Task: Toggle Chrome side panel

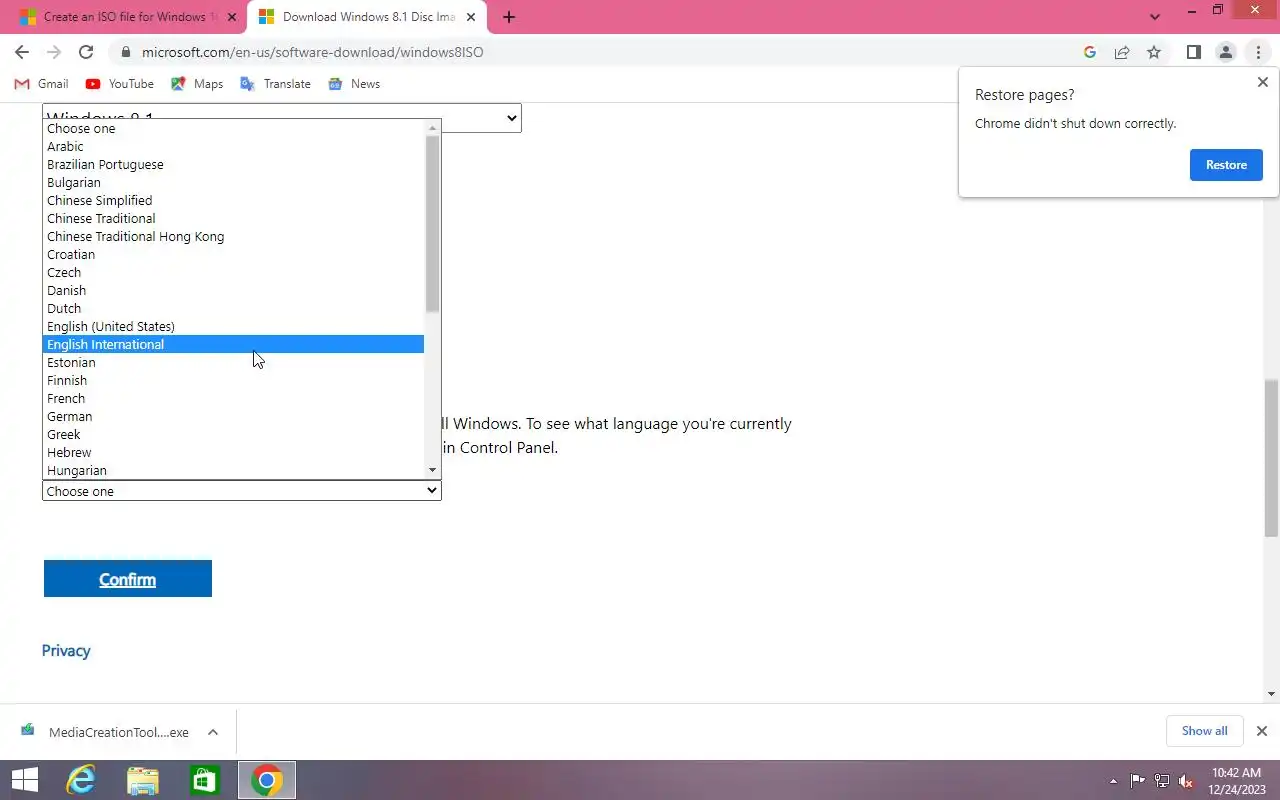Action: 1193,52
